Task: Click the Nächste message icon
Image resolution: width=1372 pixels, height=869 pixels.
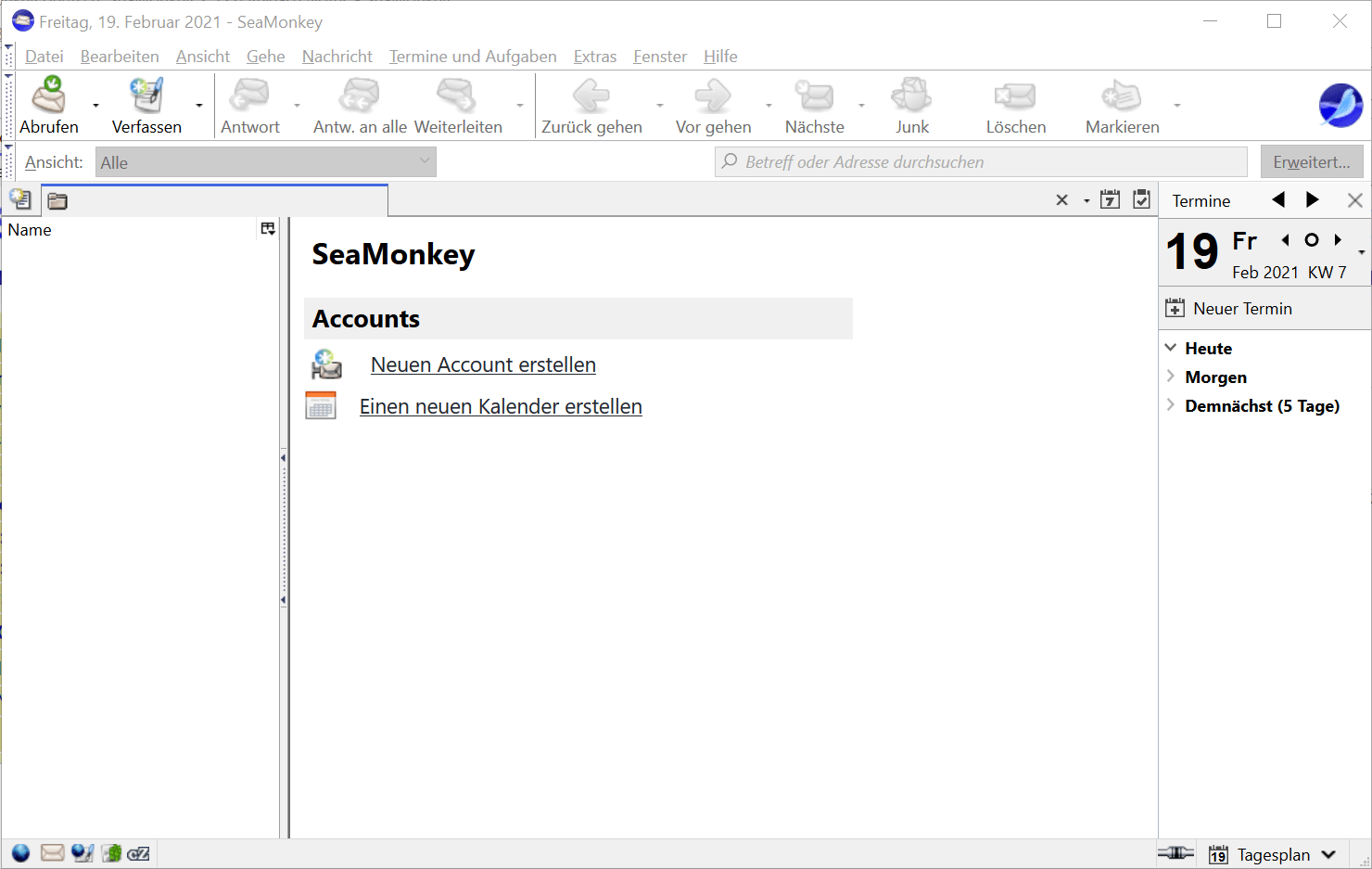Action: [x=815, y=95]
